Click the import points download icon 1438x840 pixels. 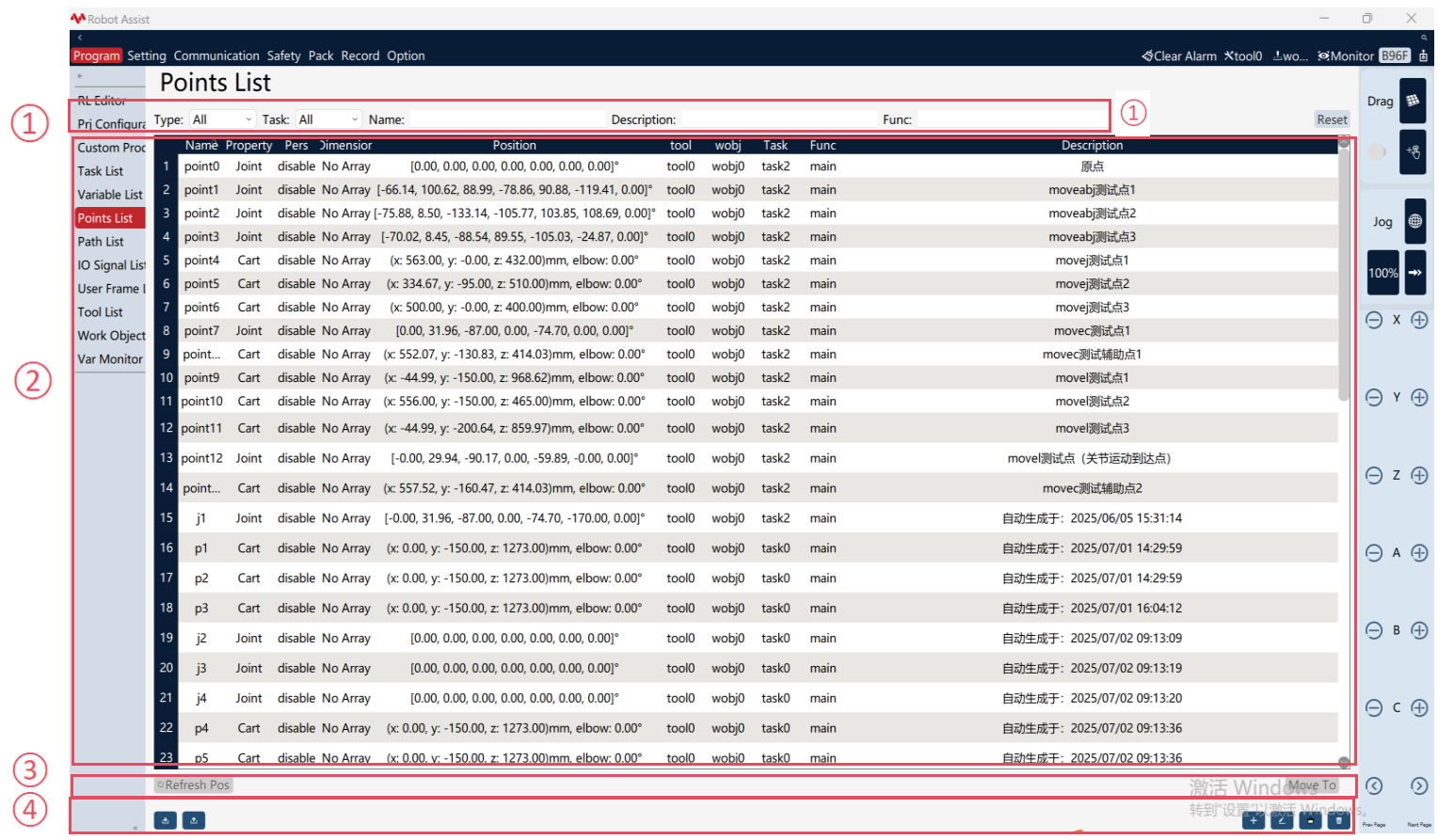[165, 820]
